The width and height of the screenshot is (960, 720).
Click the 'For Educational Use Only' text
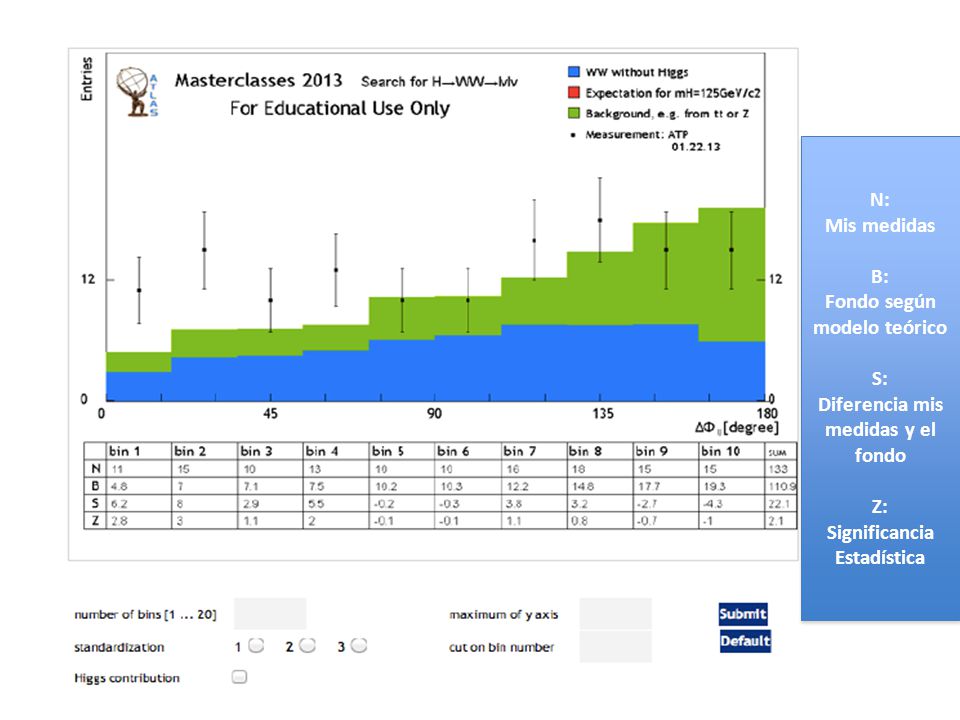pyautogui.click(x=340, y=108)
